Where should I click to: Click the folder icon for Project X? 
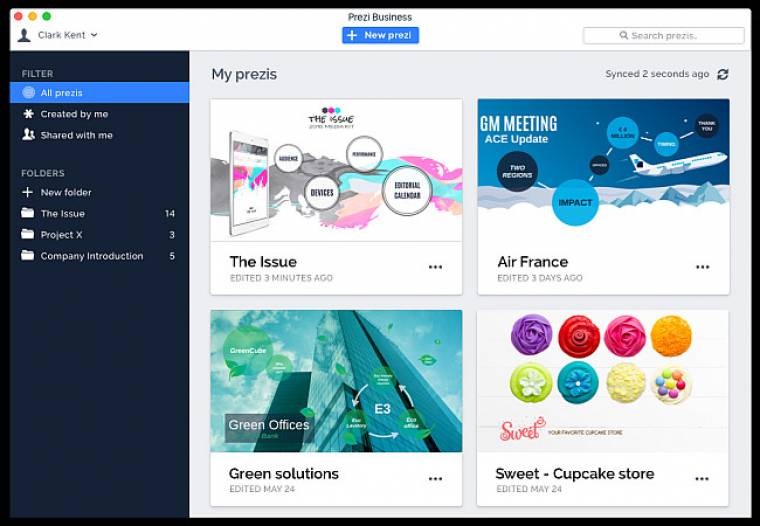coord(28,234)
